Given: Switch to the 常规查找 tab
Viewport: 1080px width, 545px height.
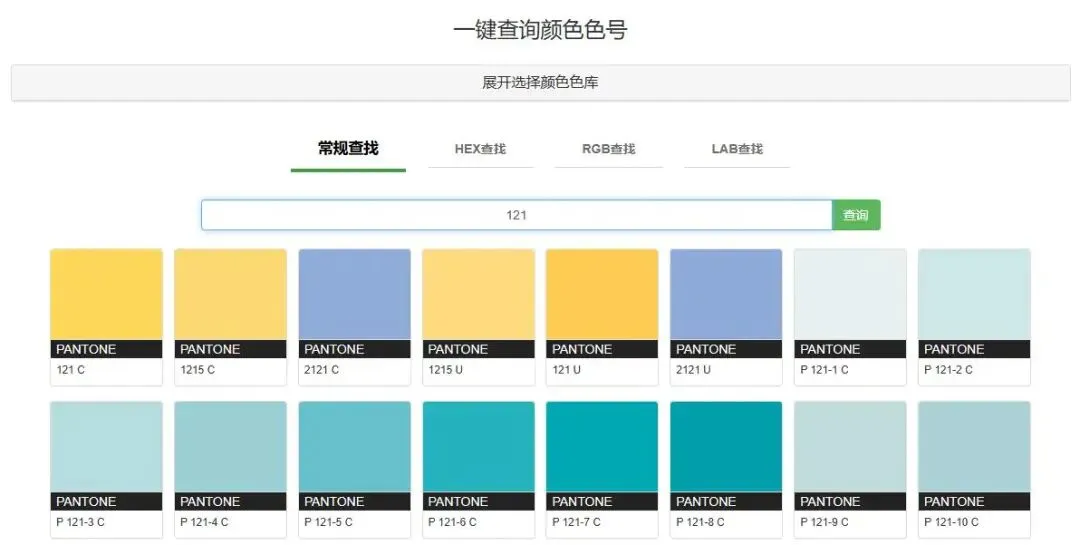Looking at the screenshot, I should tap(348, 149).
